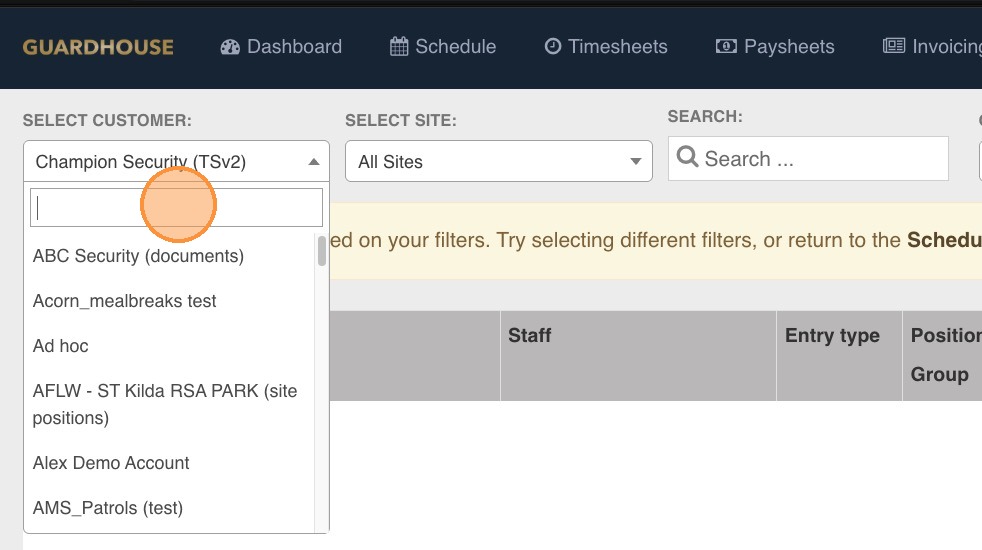Select Alex Demo Account option

(111, 463)
